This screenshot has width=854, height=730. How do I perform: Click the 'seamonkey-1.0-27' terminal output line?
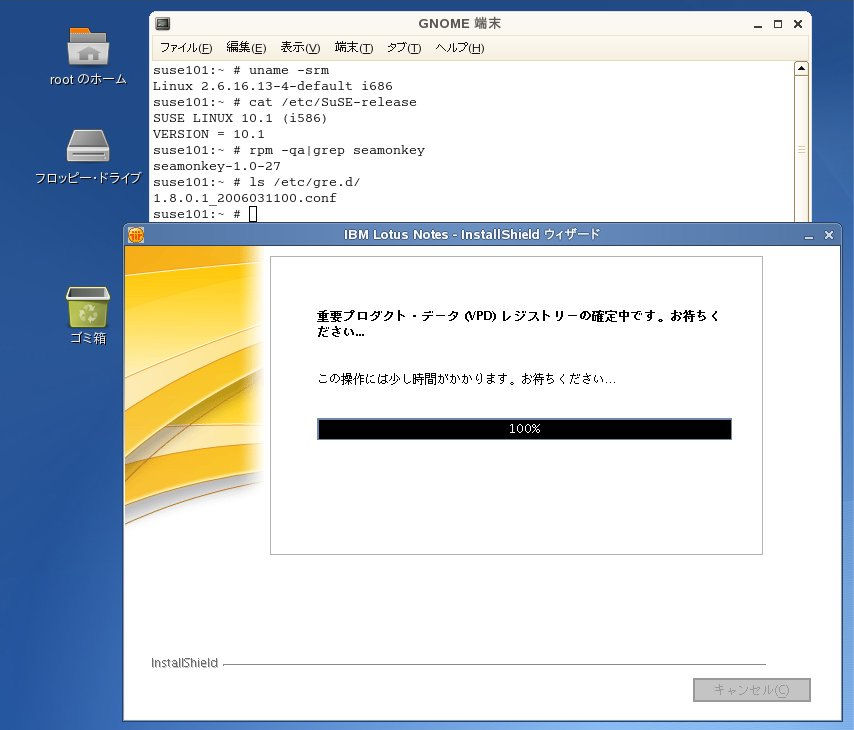click(217, 166)
